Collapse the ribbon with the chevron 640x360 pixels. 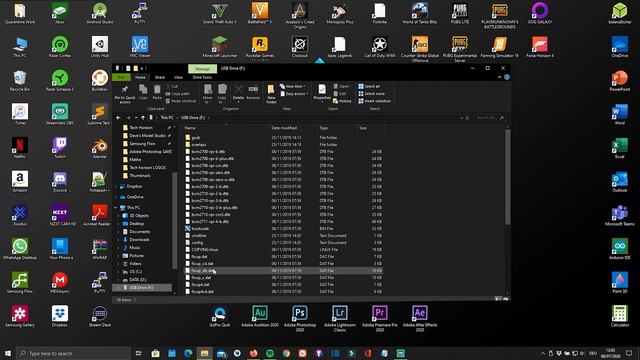(499, 77)
